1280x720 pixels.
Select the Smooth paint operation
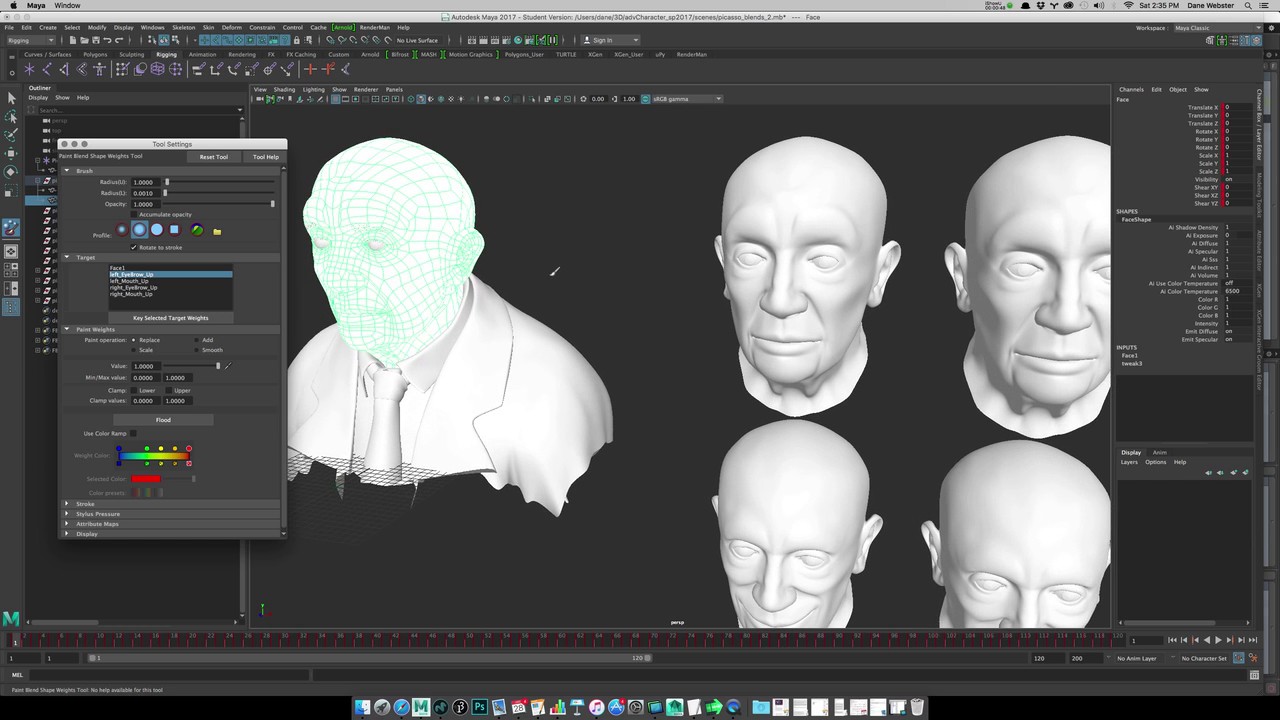click(x=197, y=350)
